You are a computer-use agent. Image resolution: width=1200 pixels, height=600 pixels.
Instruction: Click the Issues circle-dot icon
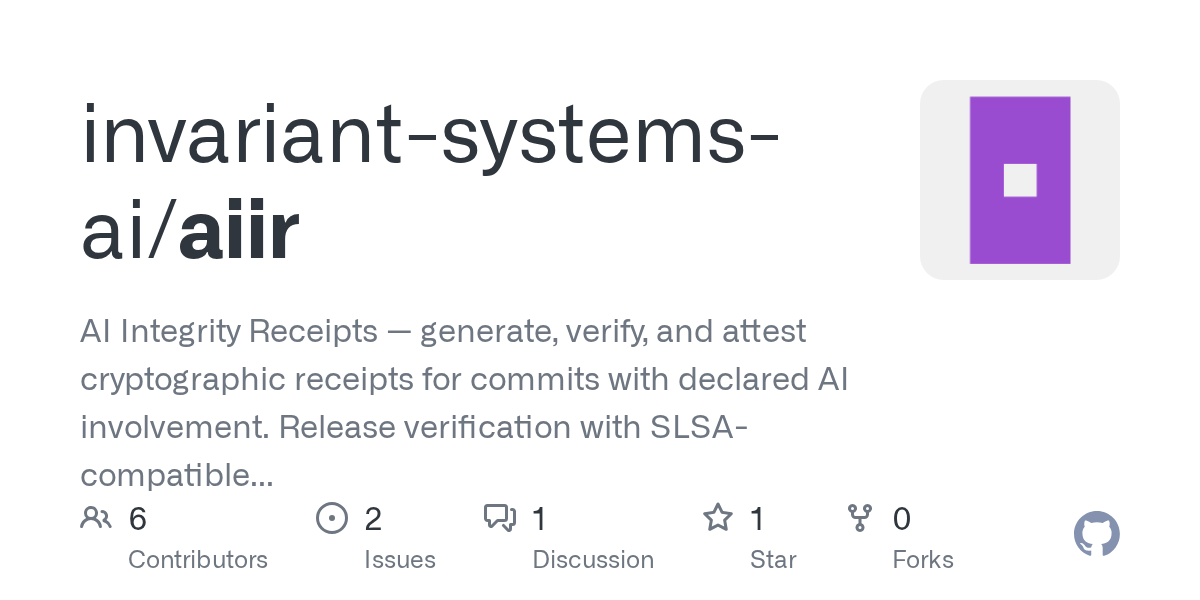click(331, 518)
